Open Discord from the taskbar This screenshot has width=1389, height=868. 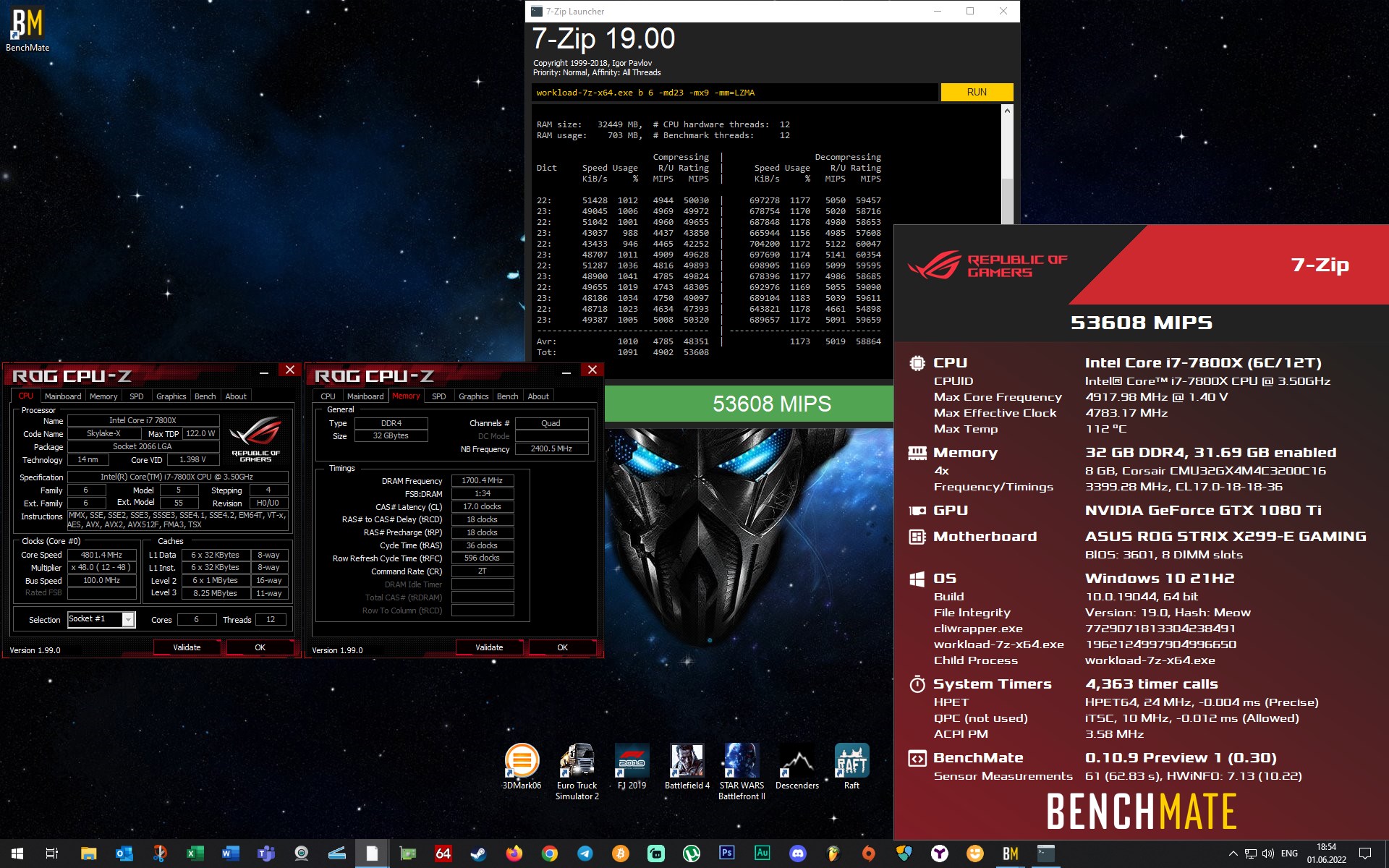point(797,854)
